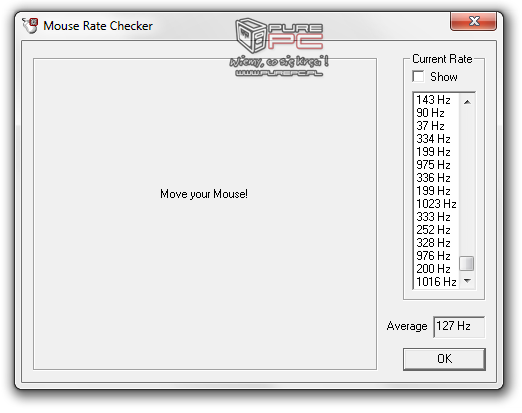Click the rate list scroll down arrow
Image resolution: width=522 pixels, height=413 pixels.
click(467, 281)
